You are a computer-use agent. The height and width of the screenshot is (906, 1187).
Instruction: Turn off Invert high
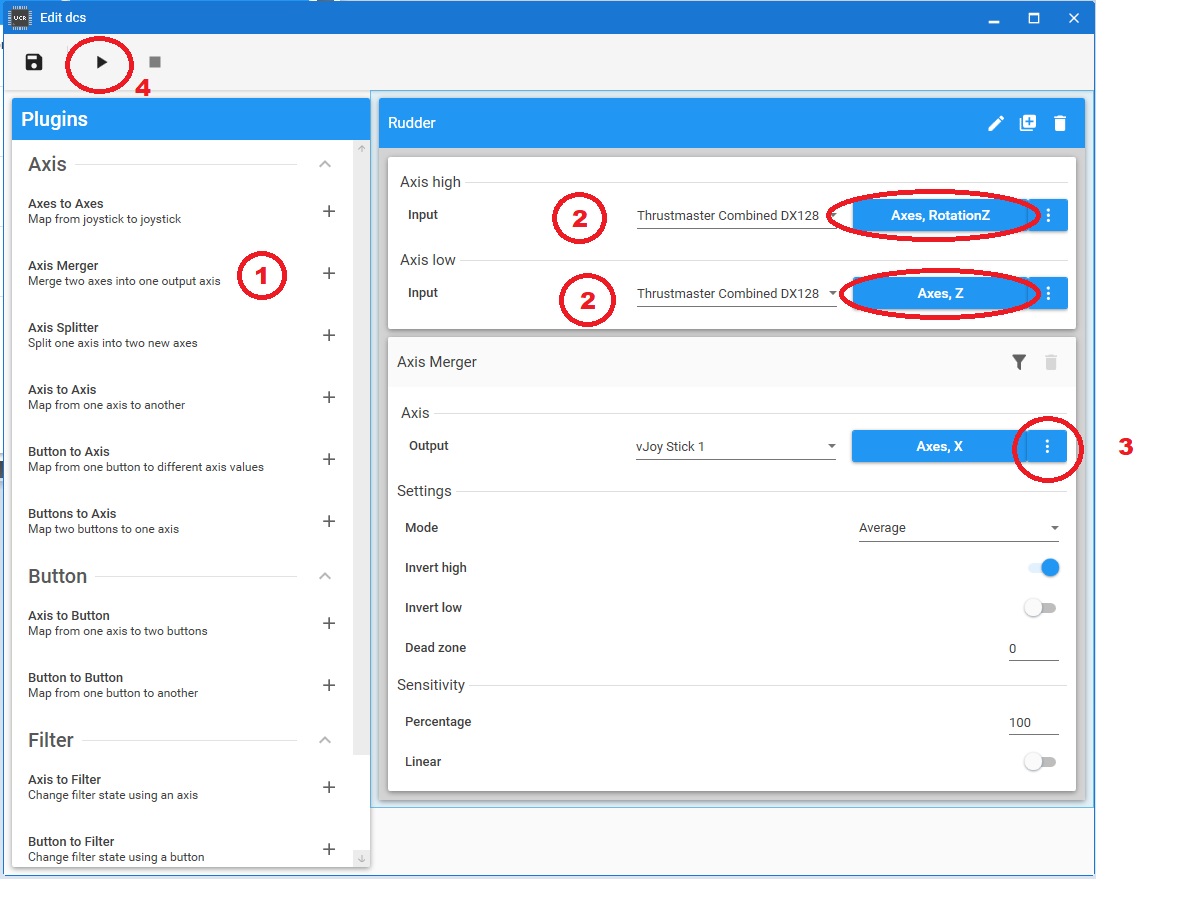pyautogui.click(x=1044, y=568)
